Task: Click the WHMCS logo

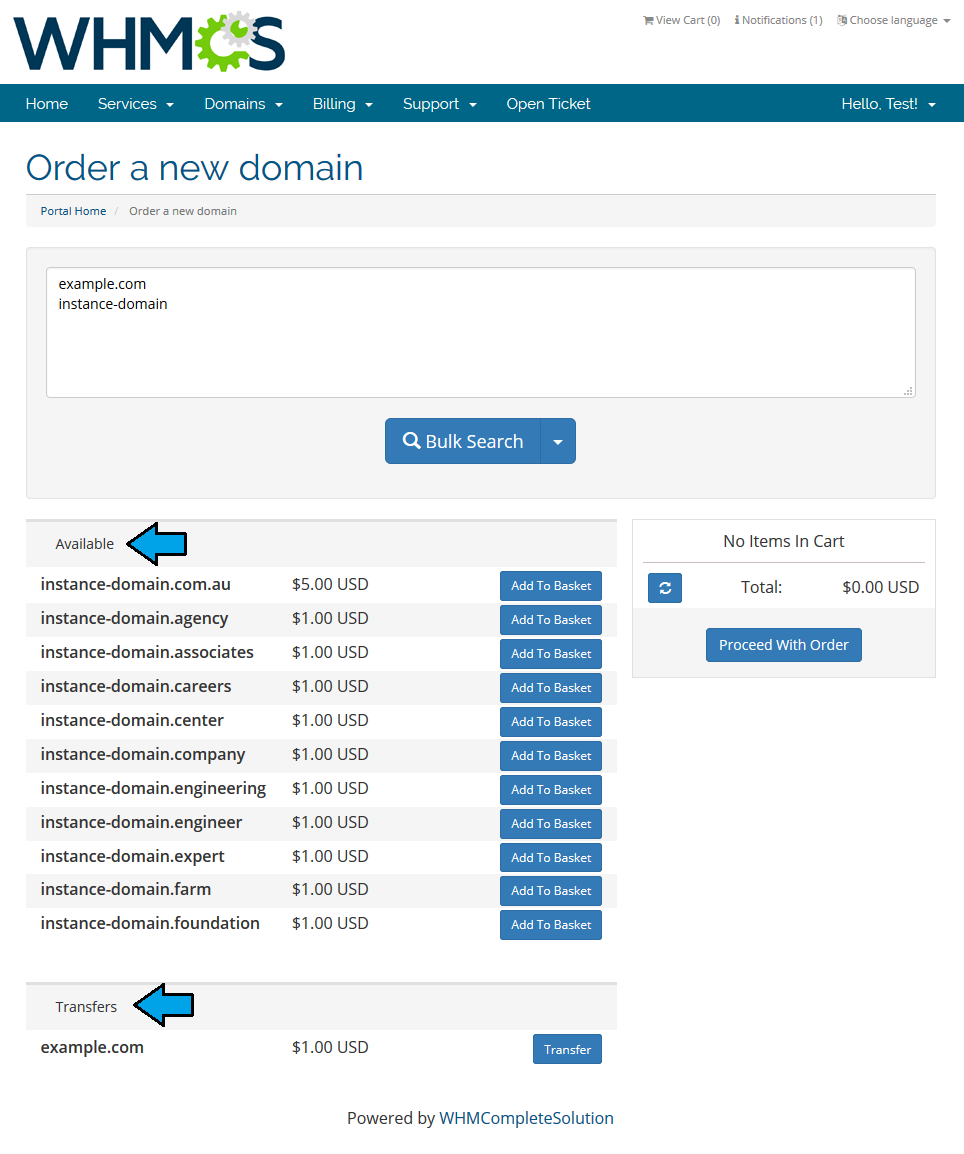Action: point(149,41)
